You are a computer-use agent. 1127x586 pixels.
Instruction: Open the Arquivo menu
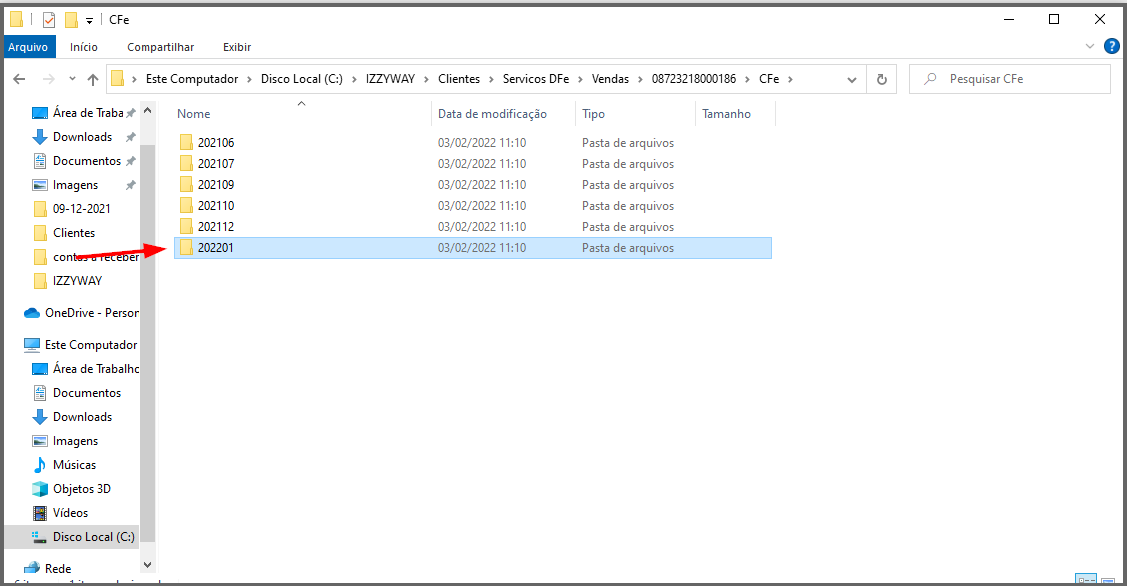(x=28, y=47)
